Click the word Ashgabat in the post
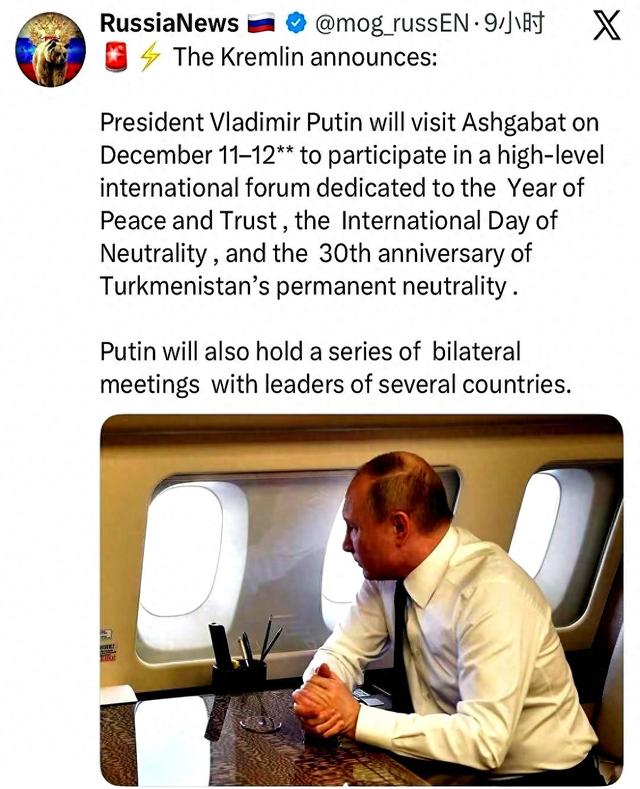640x789 pixels. (x=516, y=123)
